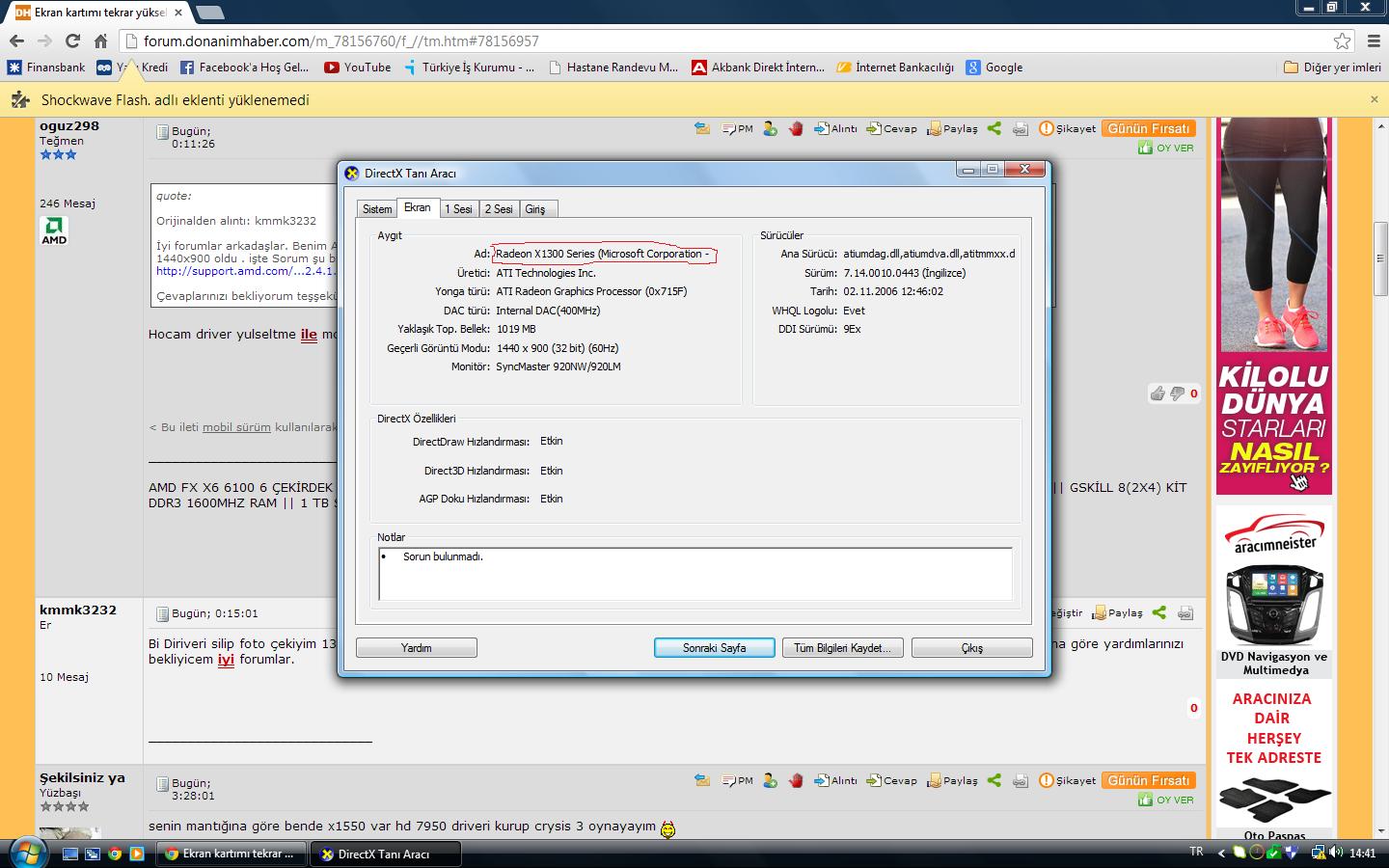
Task: Open Hastane Randevu bookmark
Action: click(x=613, y=68)
